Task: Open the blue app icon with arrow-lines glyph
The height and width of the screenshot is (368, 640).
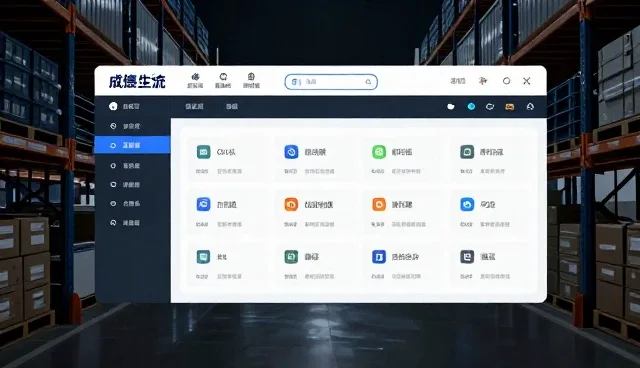Action: [x=203, y=204]
